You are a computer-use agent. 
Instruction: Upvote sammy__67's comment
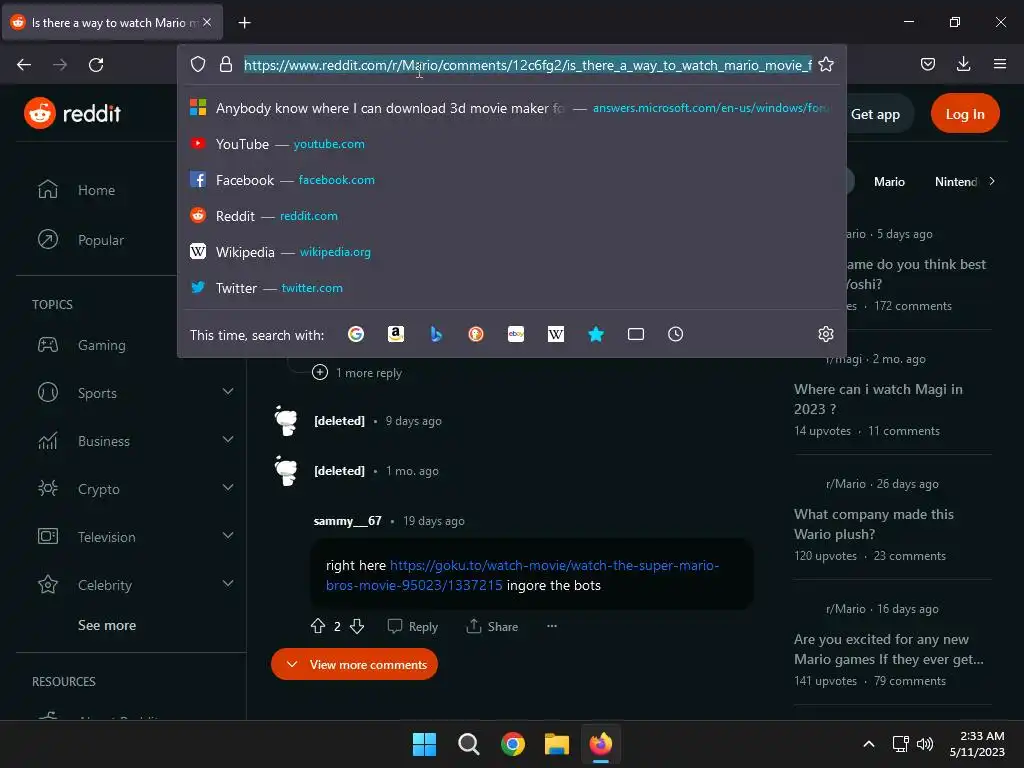coord(318,626)
